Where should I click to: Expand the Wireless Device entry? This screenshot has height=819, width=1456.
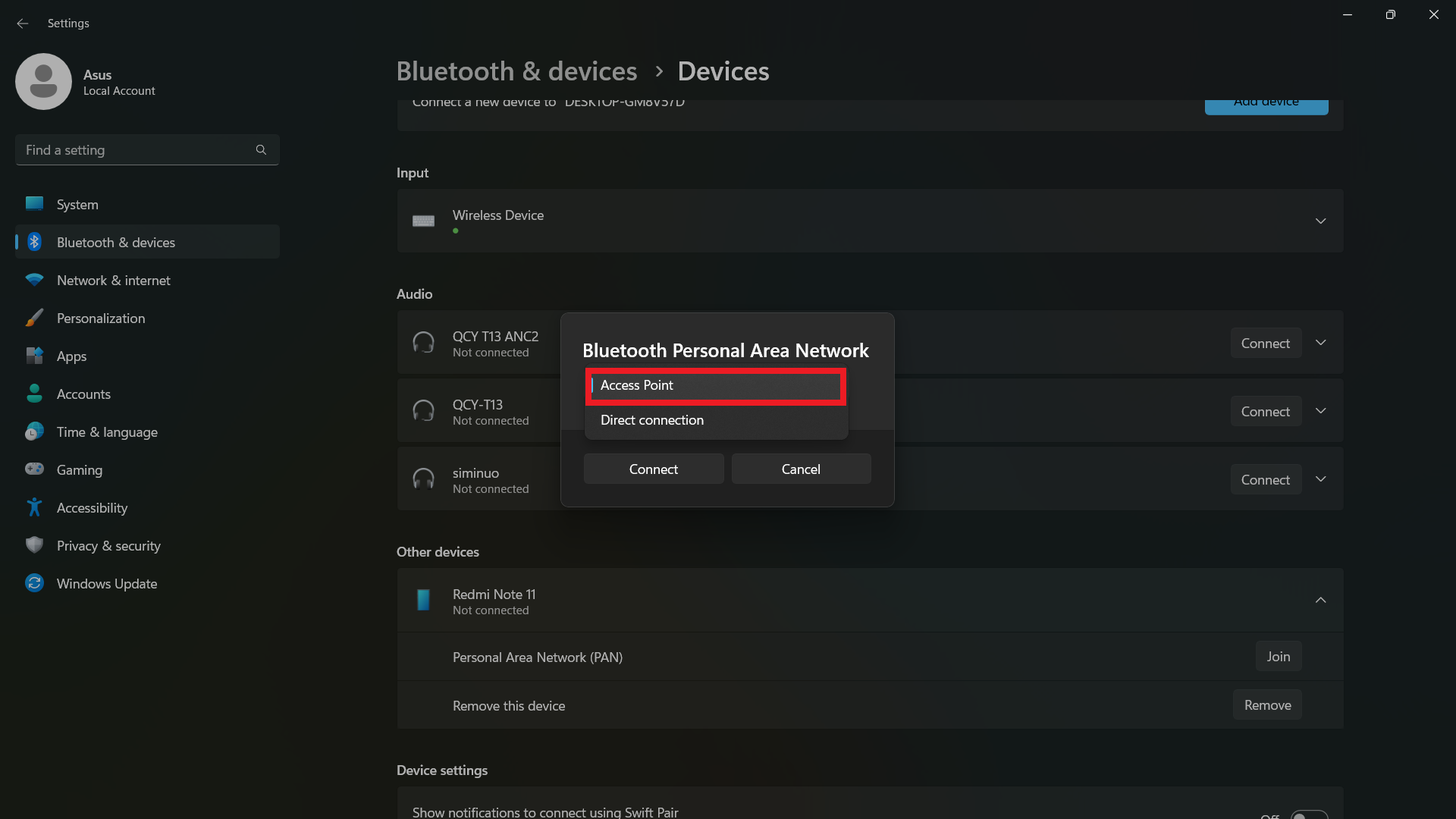tap(1320, 221)
